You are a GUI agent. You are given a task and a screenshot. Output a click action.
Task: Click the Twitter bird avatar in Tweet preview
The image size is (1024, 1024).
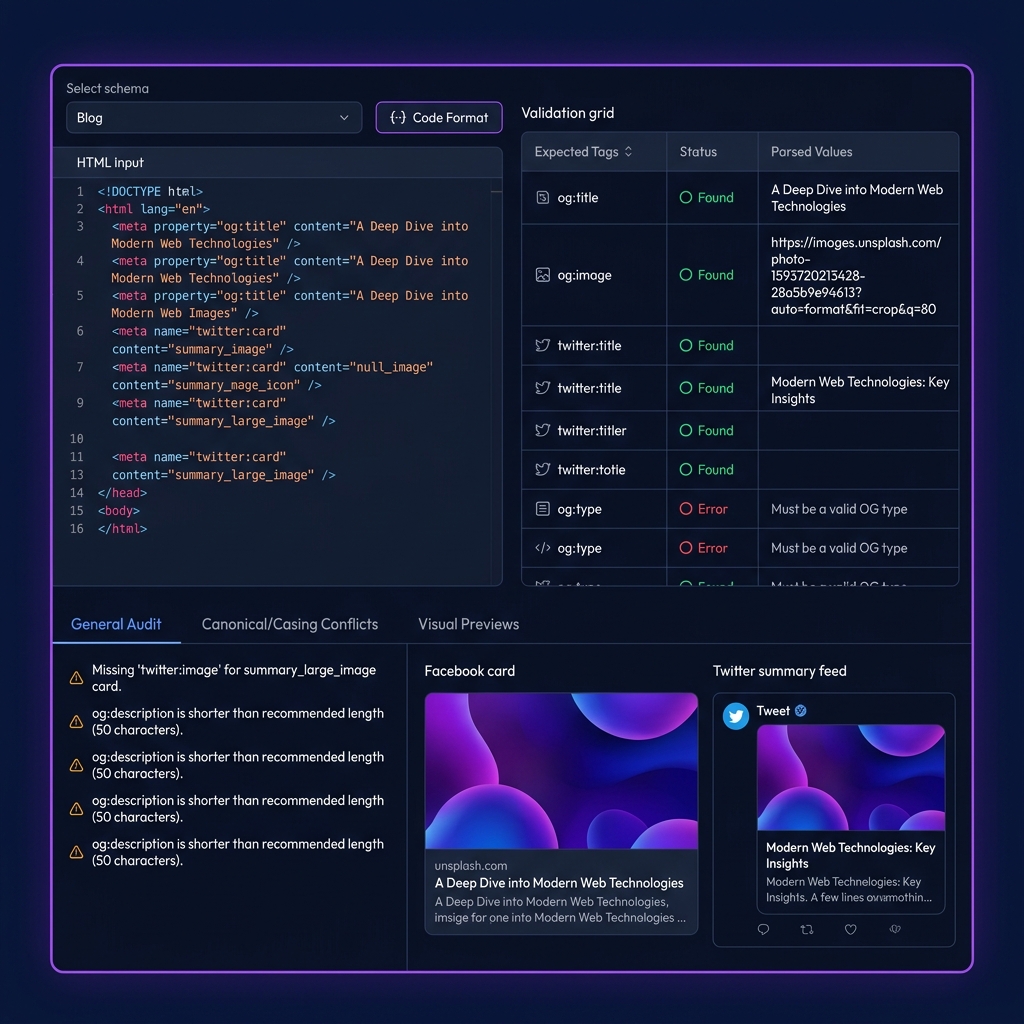click(736, 716)
